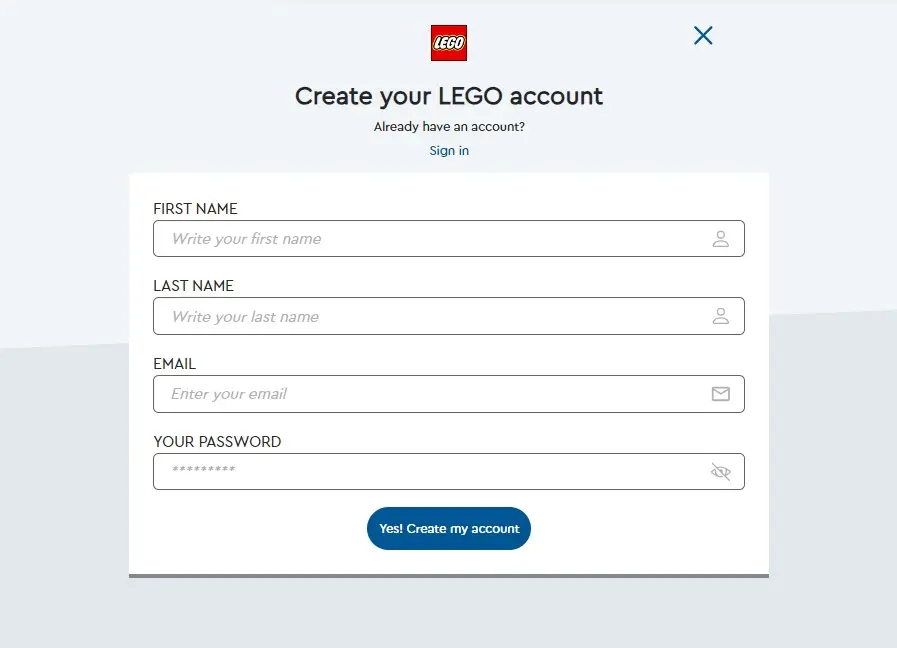Toggle password visibility eye icon
897x648 pixels.
coord(720,471)
